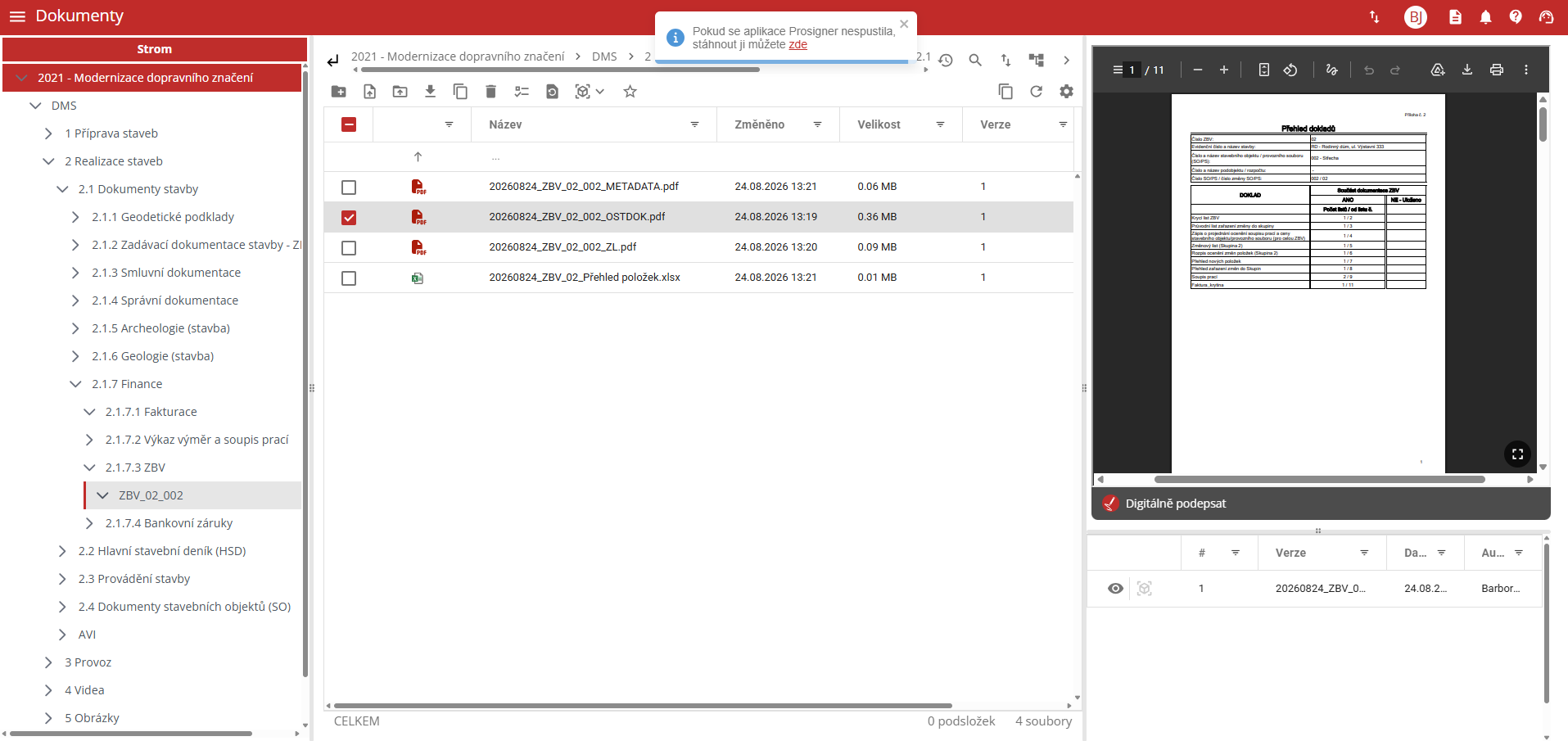Go back using return arrow icon
This screenshot has height=741, width=1568.
tap(332, 61)
